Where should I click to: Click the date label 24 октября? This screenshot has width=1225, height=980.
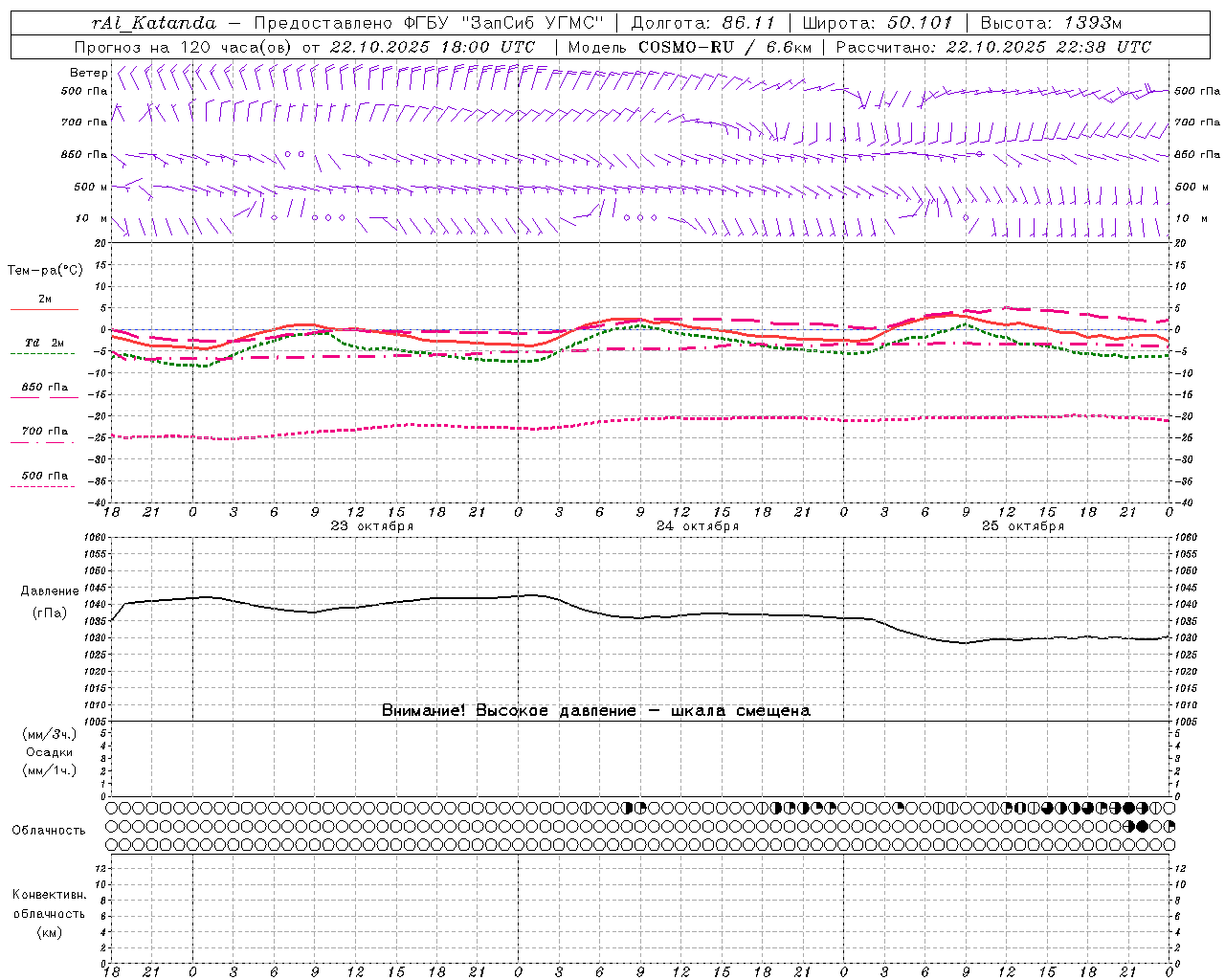click(x=698, y=526)
